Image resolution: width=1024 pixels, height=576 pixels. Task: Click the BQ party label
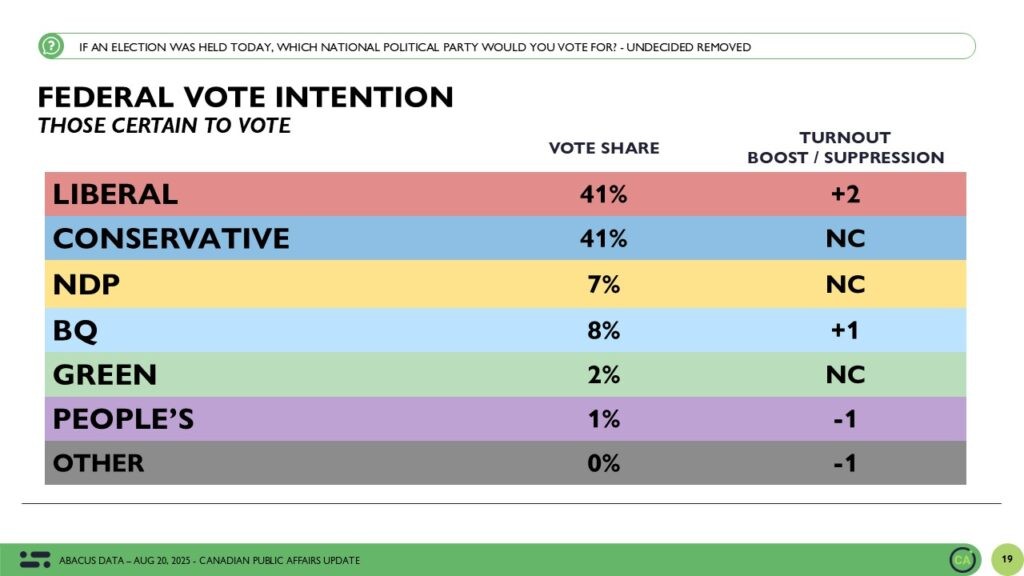click(76, 329)
